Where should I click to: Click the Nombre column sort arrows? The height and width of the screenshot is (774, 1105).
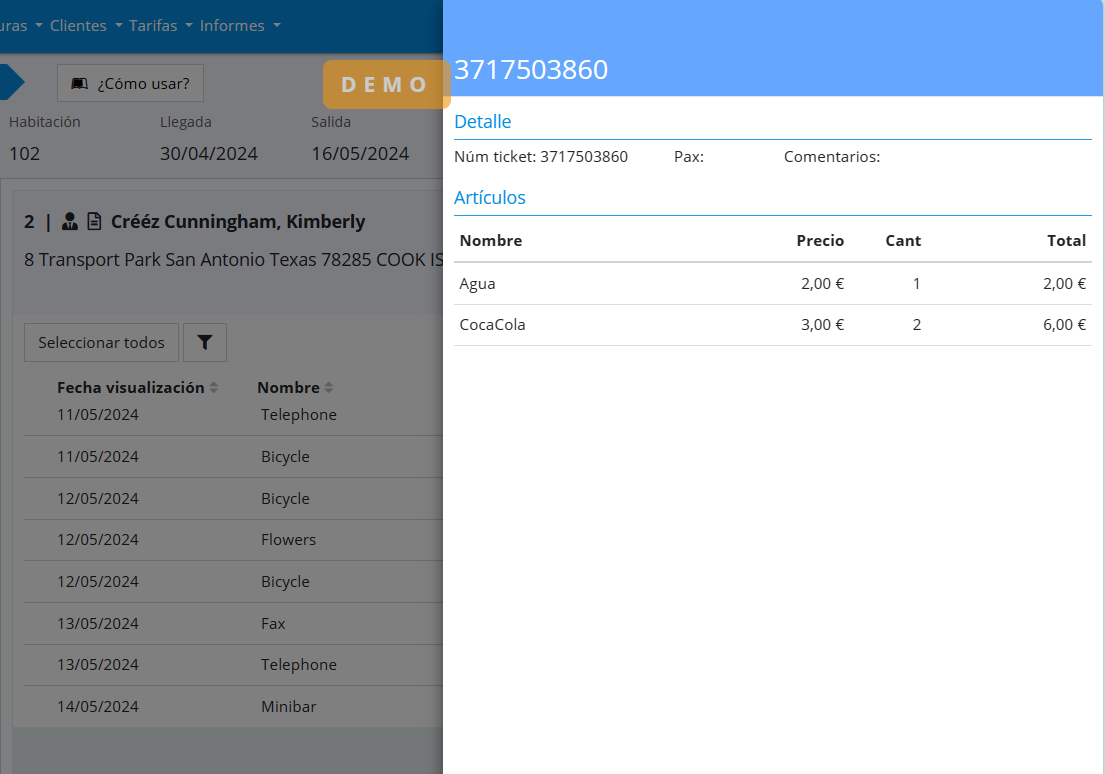coord(329,388)
